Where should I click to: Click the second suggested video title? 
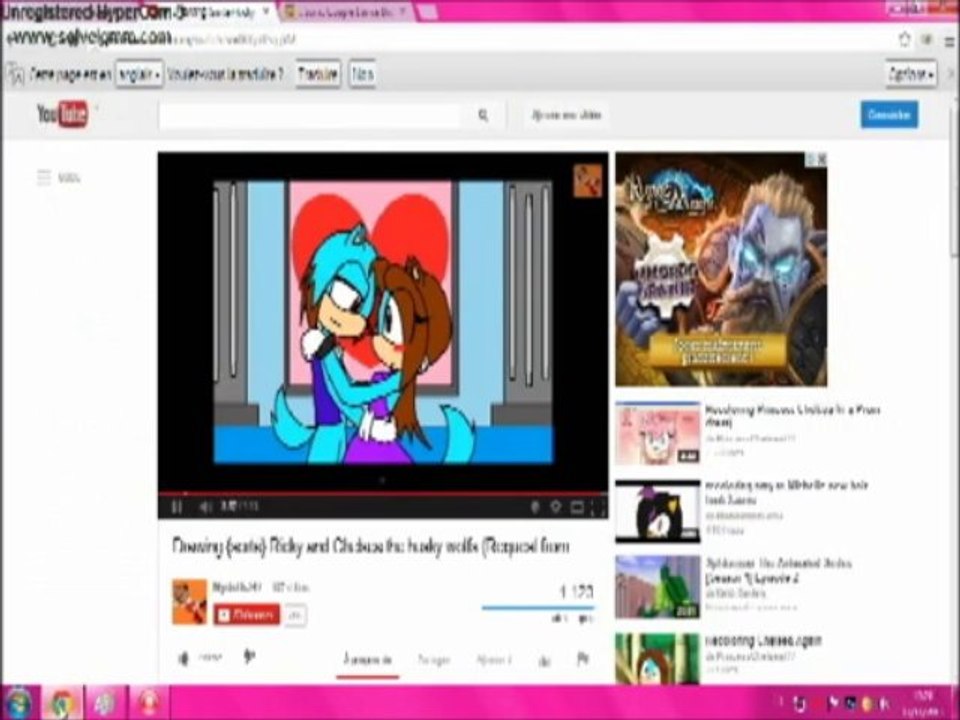click(787, 492)
